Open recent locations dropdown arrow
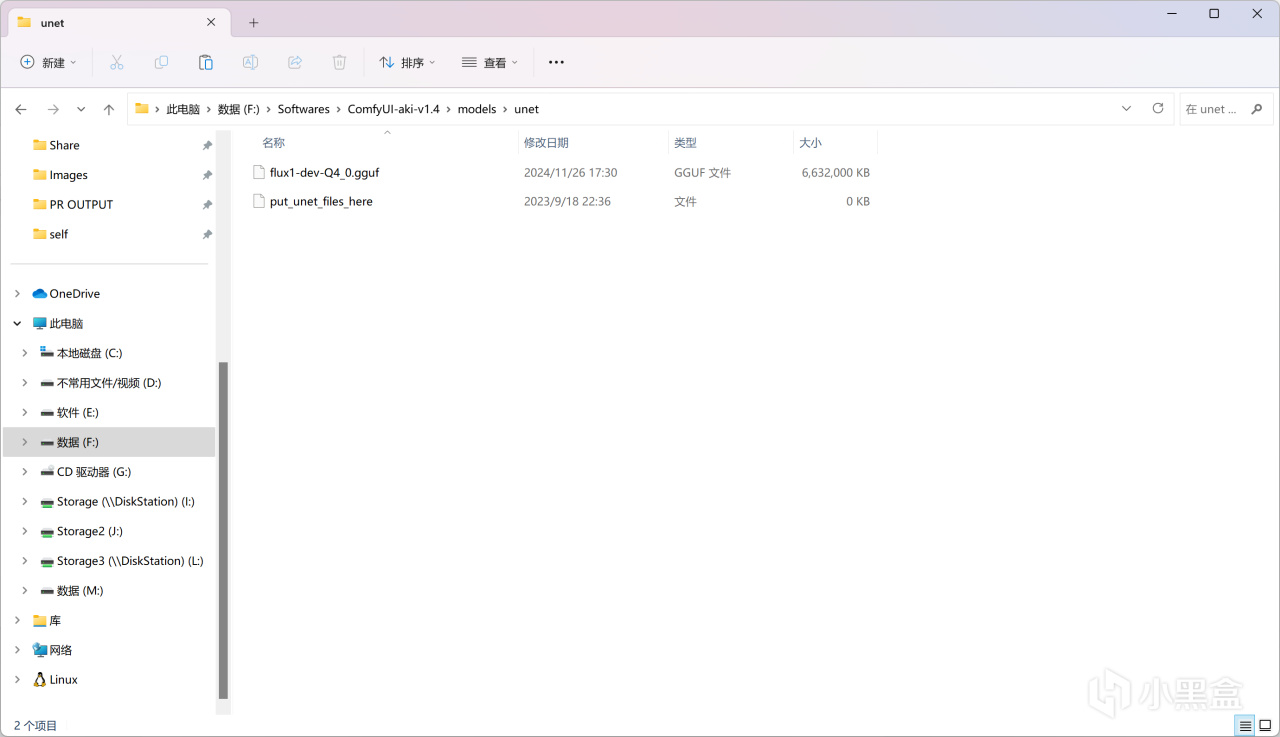The image size is (1280, 737). coord(81,109)
